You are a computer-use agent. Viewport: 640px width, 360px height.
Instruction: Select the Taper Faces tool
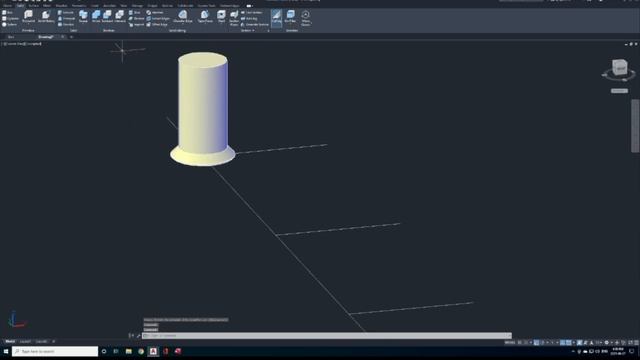tap(205, 17)
